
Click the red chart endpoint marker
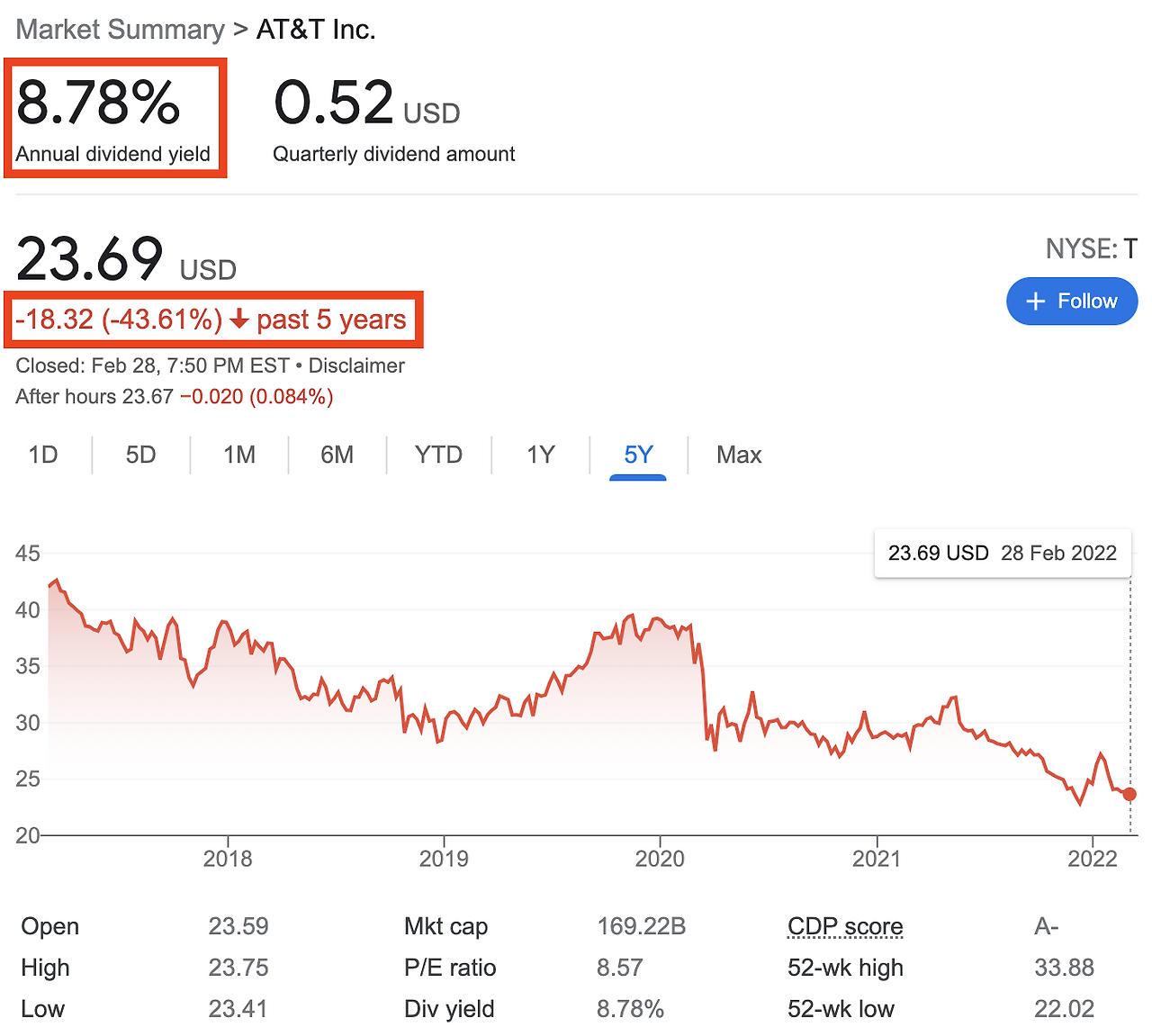(x=1129, y=794)
